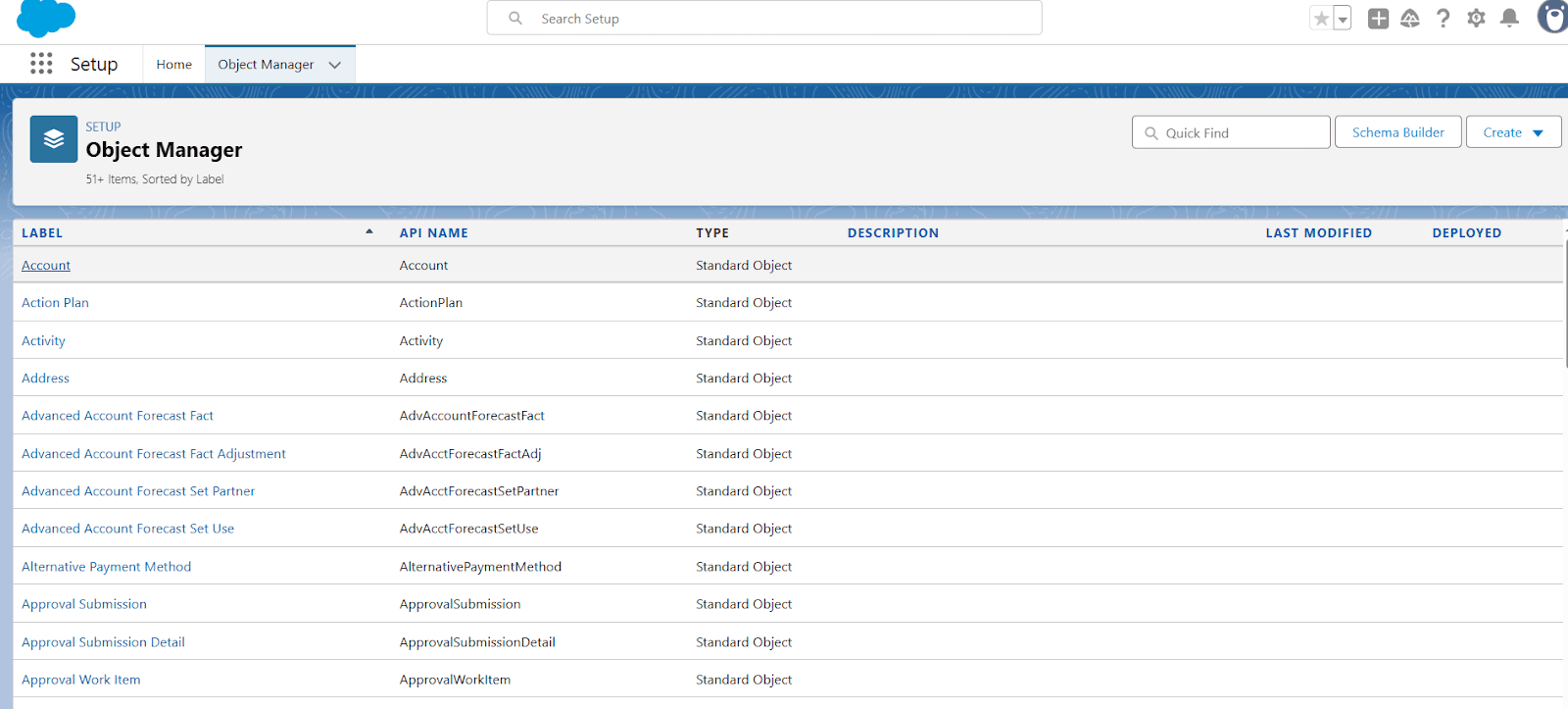Sort the list by Label column
This screenshot has width=1568, height=709.
42,233
